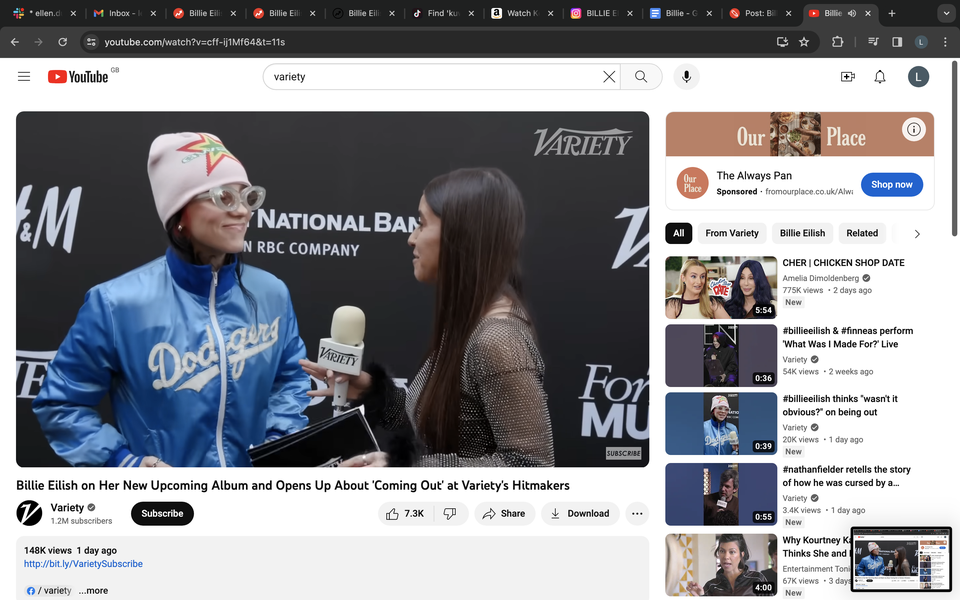This screenshot has width=960, height=600.
Task: Click the main video player
Action: tap(332, 289)
